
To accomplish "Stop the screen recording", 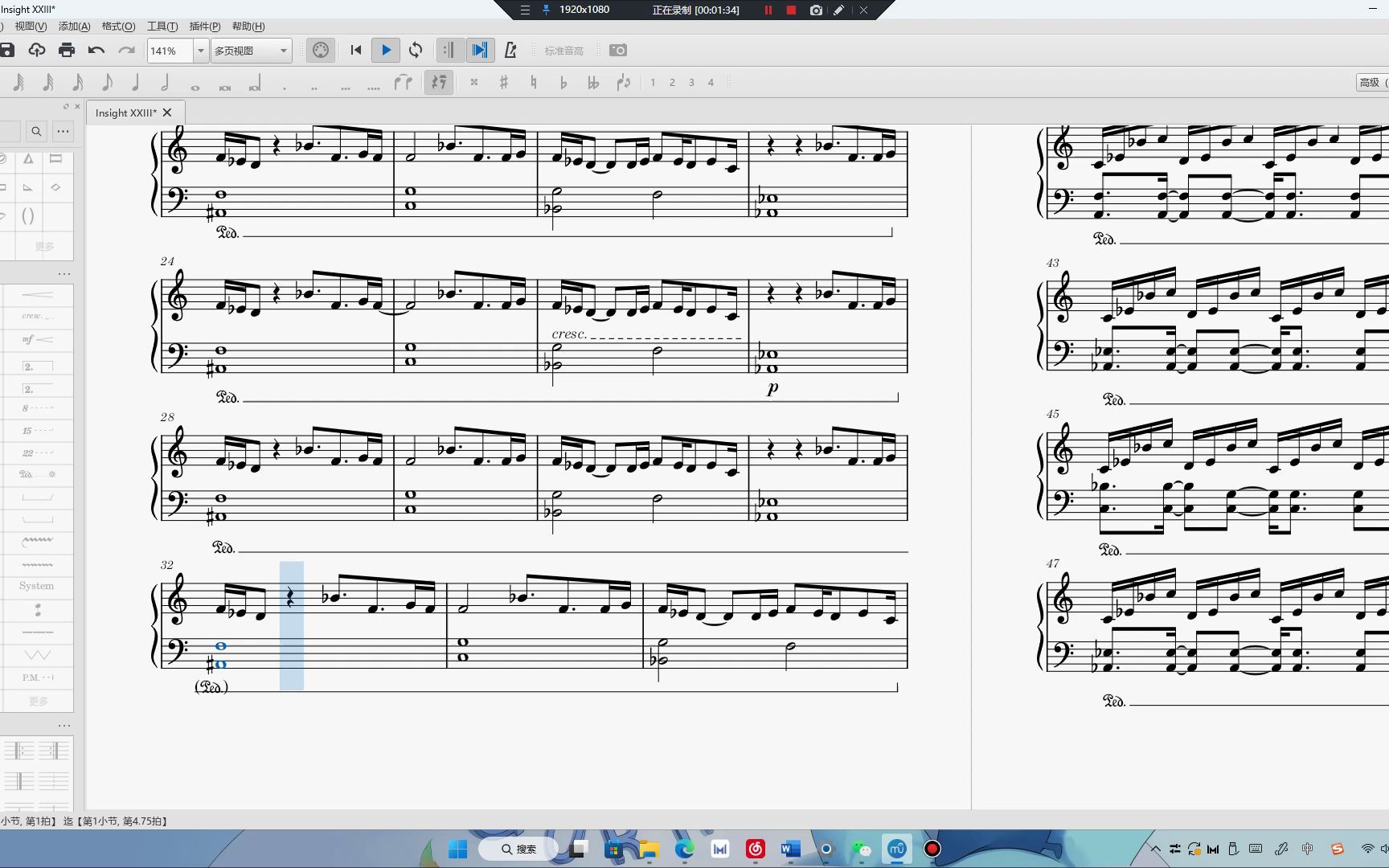I will (x=791, y=10).
